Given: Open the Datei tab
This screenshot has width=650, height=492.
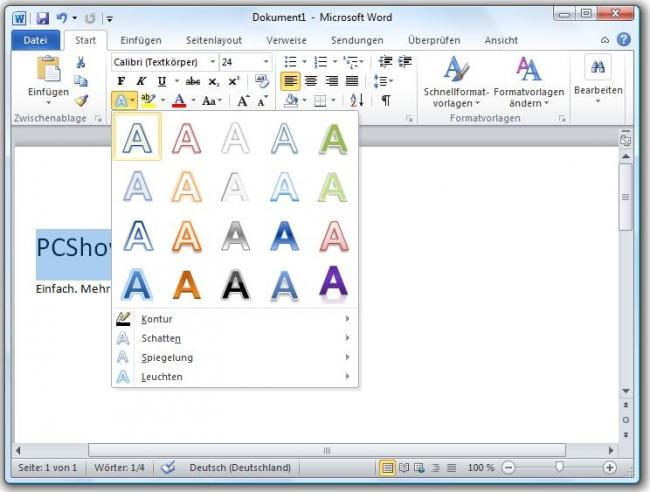Looking at the screenshot, I should [36, 40].
